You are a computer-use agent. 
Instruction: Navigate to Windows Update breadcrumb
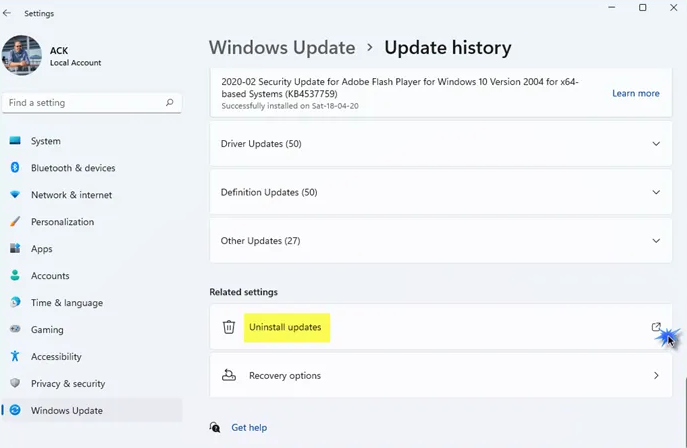pos(282,47)
